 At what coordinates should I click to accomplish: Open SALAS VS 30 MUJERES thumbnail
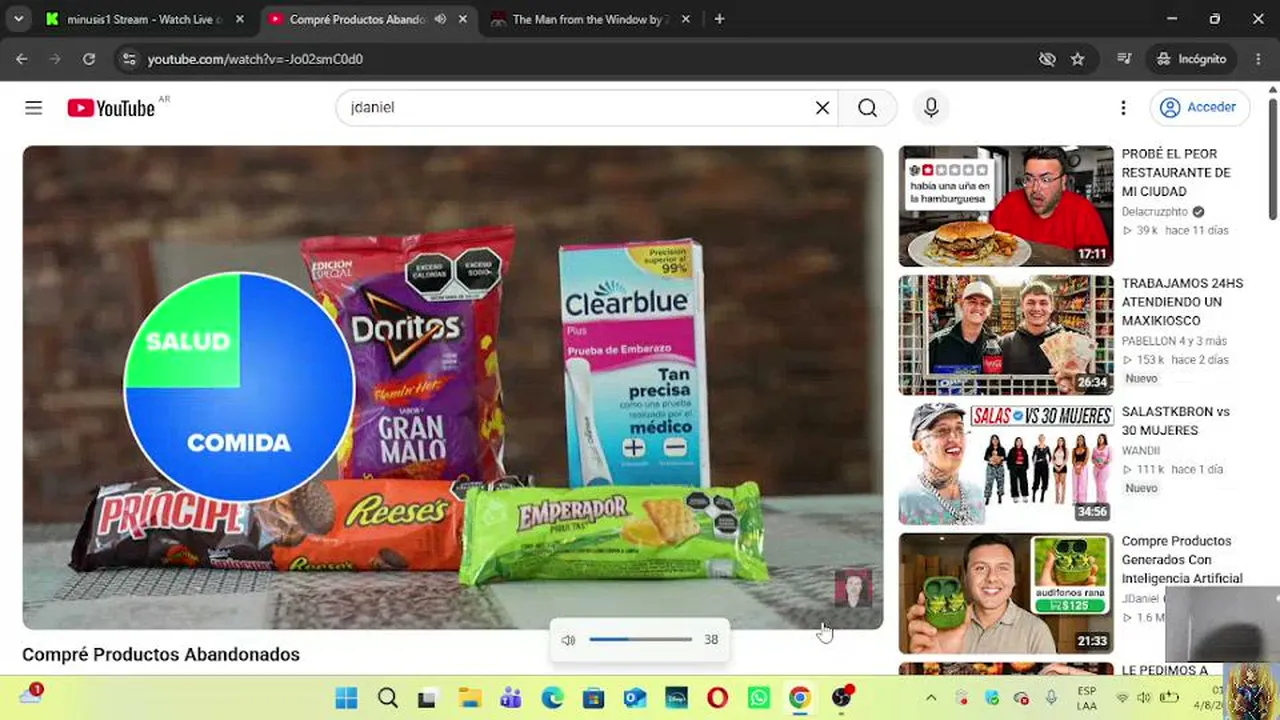[x=1005, y=464]
